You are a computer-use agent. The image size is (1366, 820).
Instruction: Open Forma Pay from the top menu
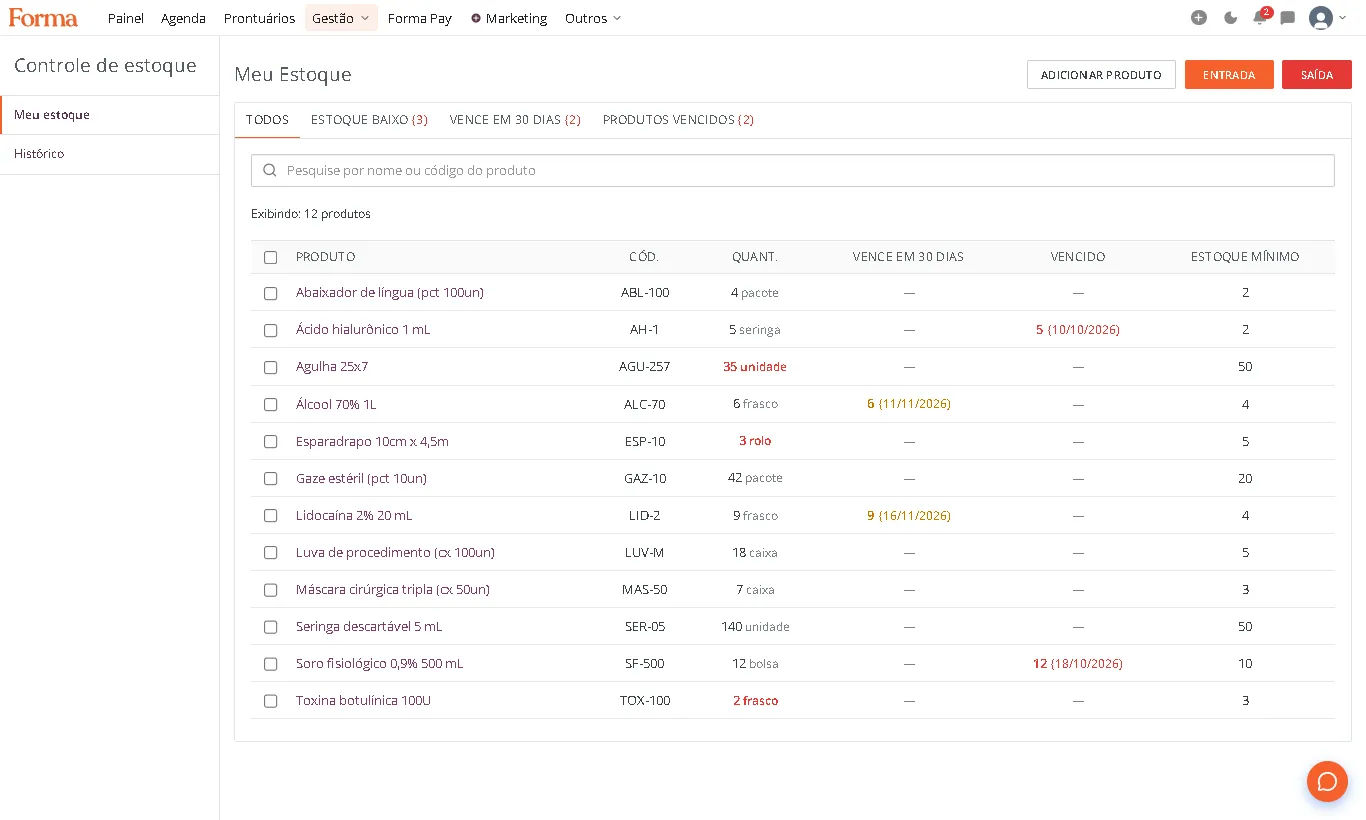(x=420, y=18)
